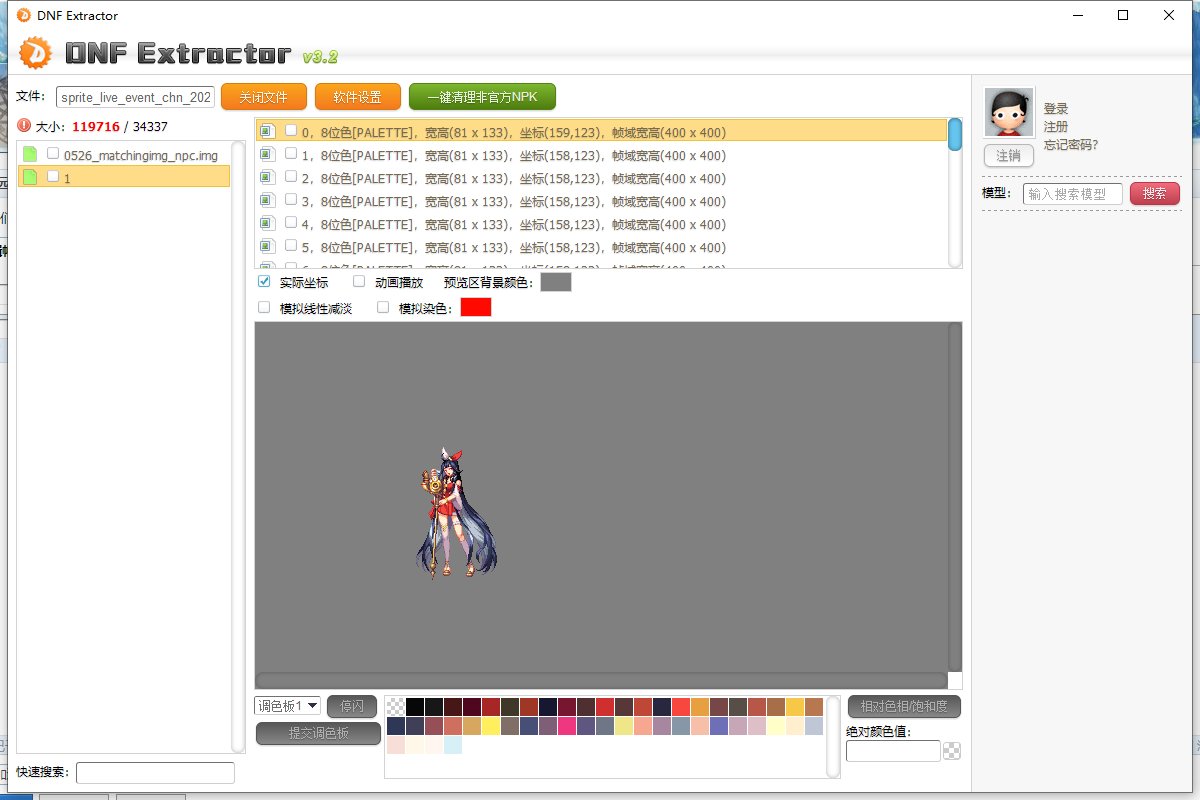Click the transparent picker icon beside 绝对颜色值

(952, 750)
